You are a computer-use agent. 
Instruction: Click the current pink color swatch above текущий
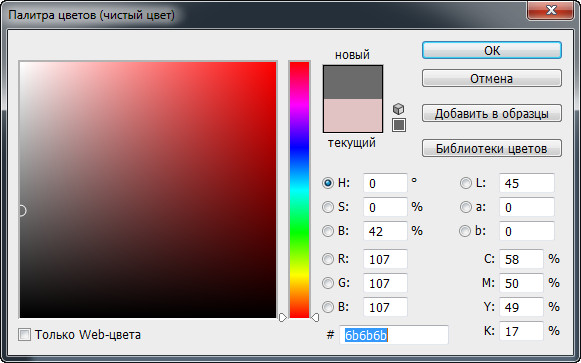pyautogui.click(x=353, y=115)
